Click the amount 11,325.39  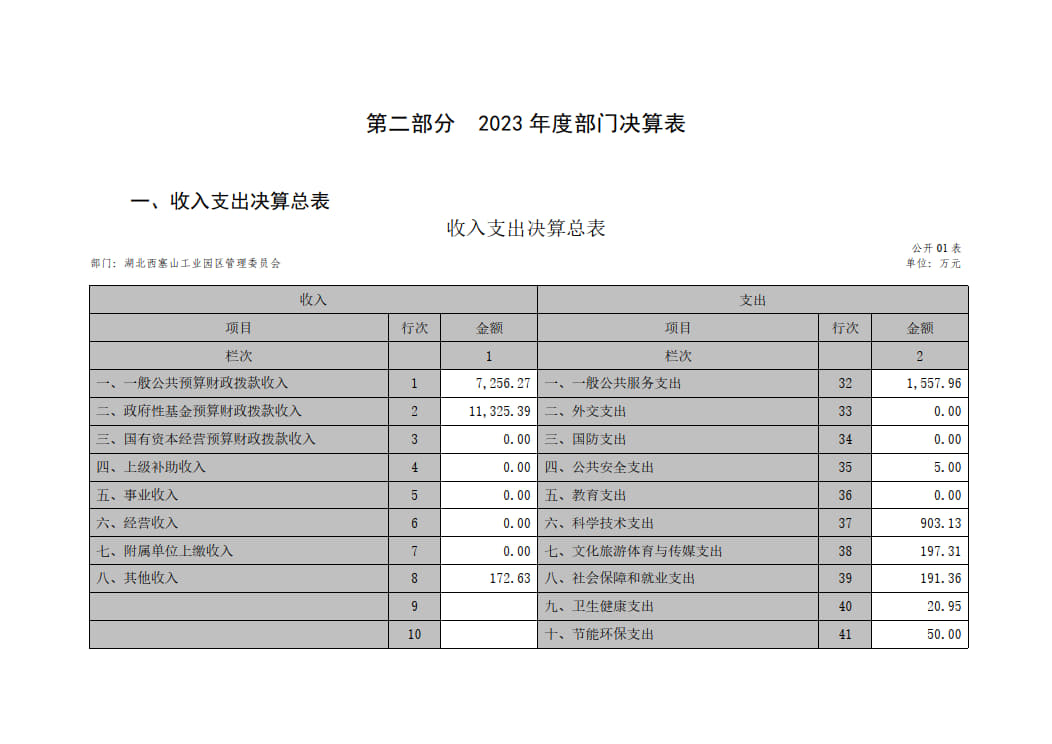[x=499, y=411]
